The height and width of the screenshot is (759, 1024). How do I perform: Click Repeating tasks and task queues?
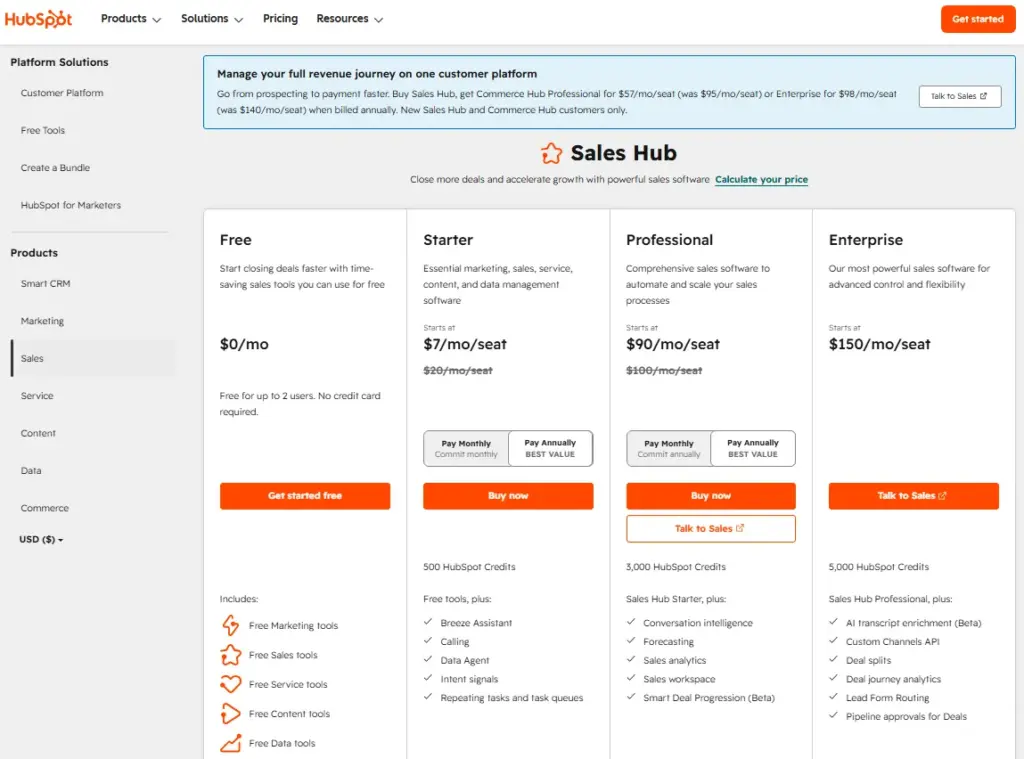511,698
